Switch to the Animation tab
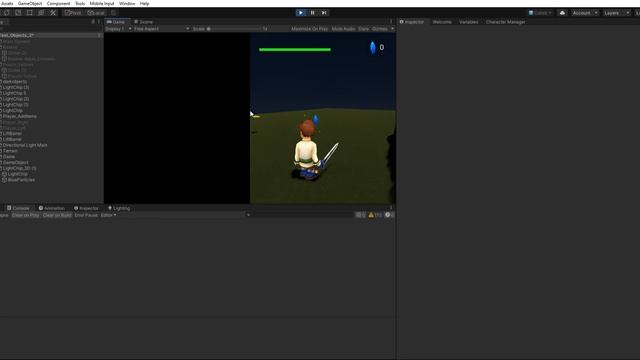The image size is (640, 360). [51, 208]
